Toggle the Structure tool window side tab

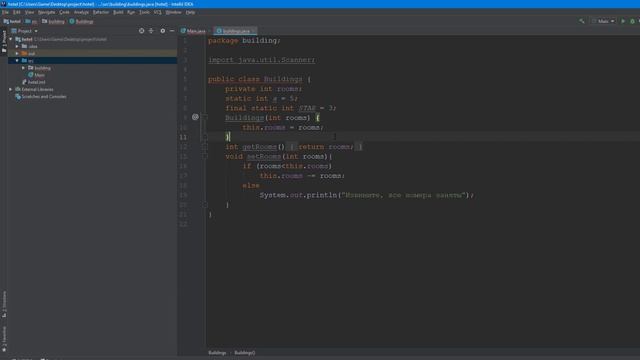click(4, 304)
